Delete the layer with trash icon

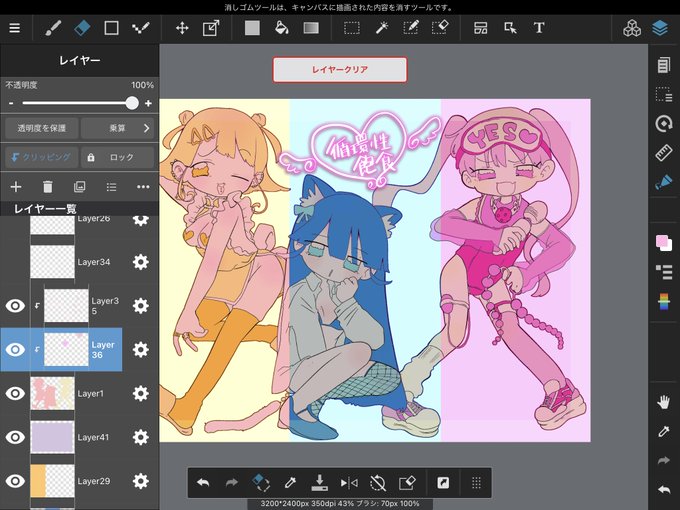click(x=48, y=187)
